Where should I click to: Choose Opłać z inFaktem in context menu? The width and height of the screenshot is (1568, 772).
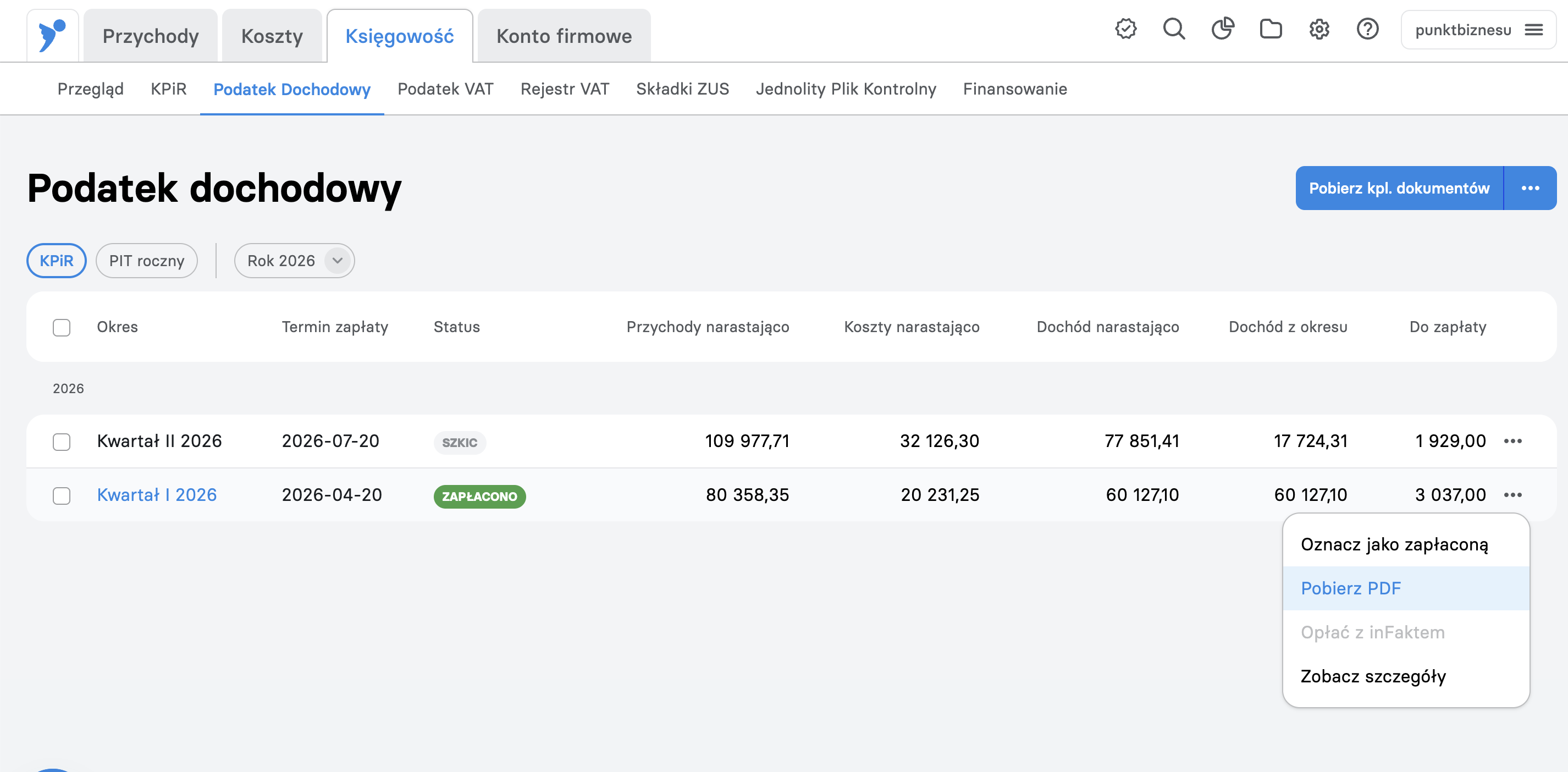[1406, 632]
